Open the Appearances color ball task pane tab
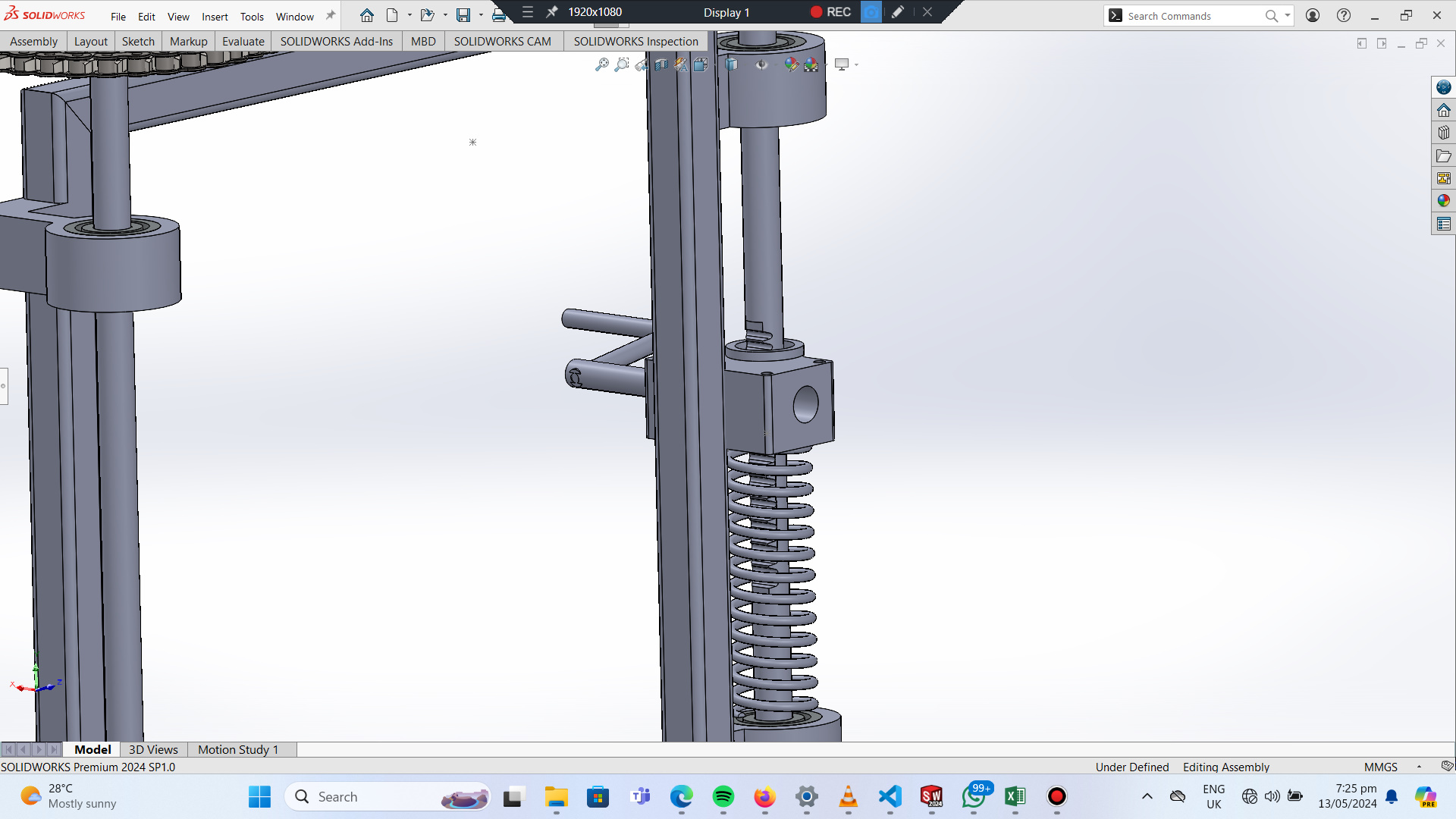This screenshot has width=1456, height=819. [x=1443, y=201]
